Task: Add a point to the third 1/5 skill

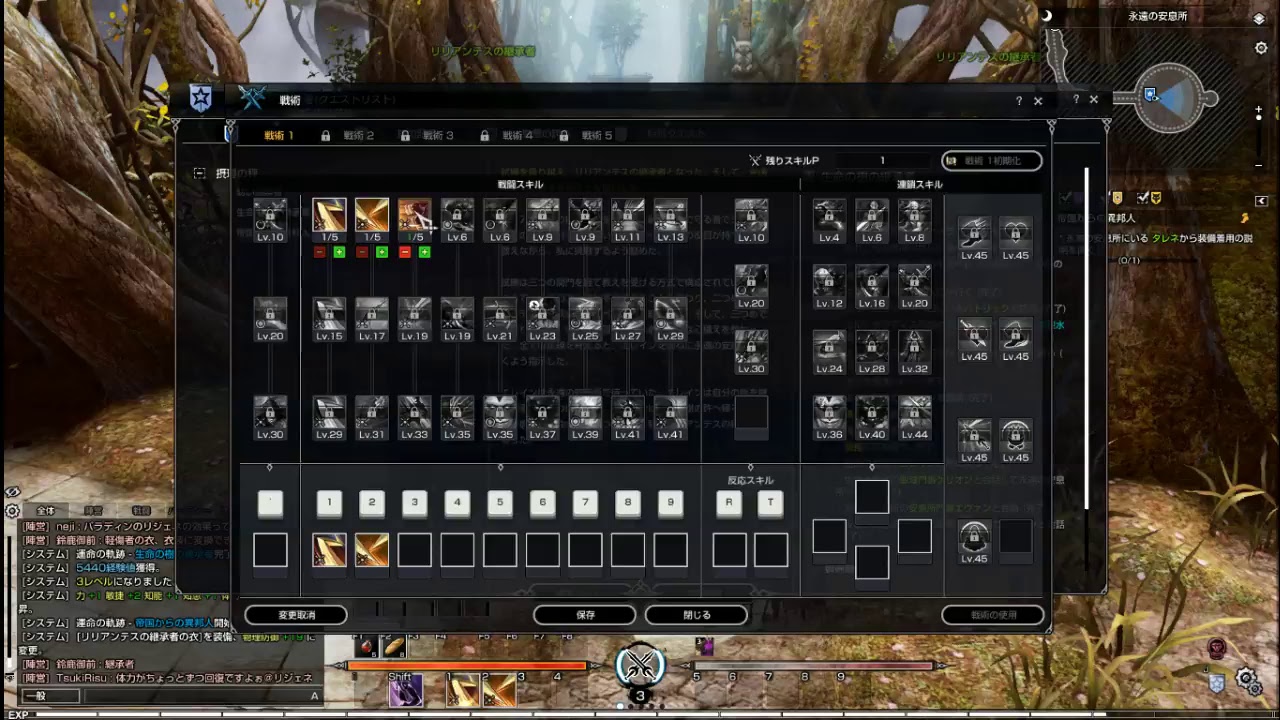Action: 425,252
